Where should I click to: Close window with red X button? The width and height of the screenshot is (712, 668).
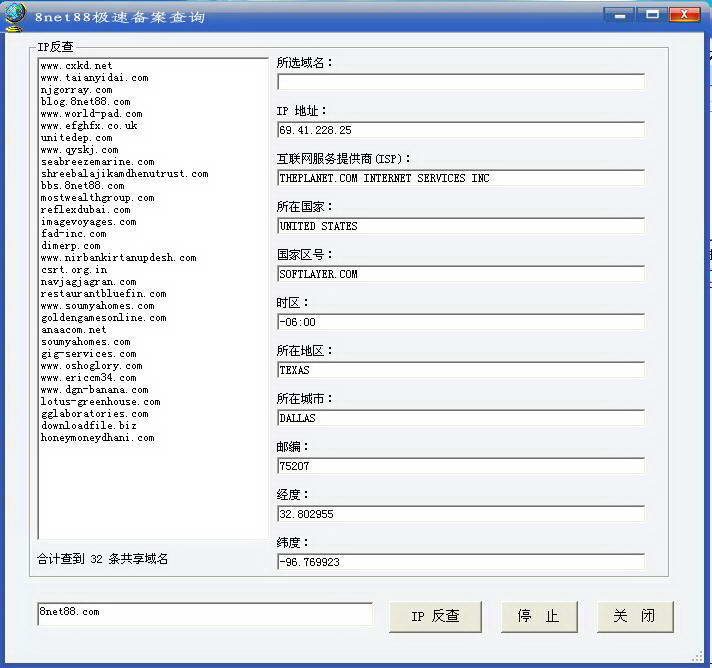coord(684,15)
